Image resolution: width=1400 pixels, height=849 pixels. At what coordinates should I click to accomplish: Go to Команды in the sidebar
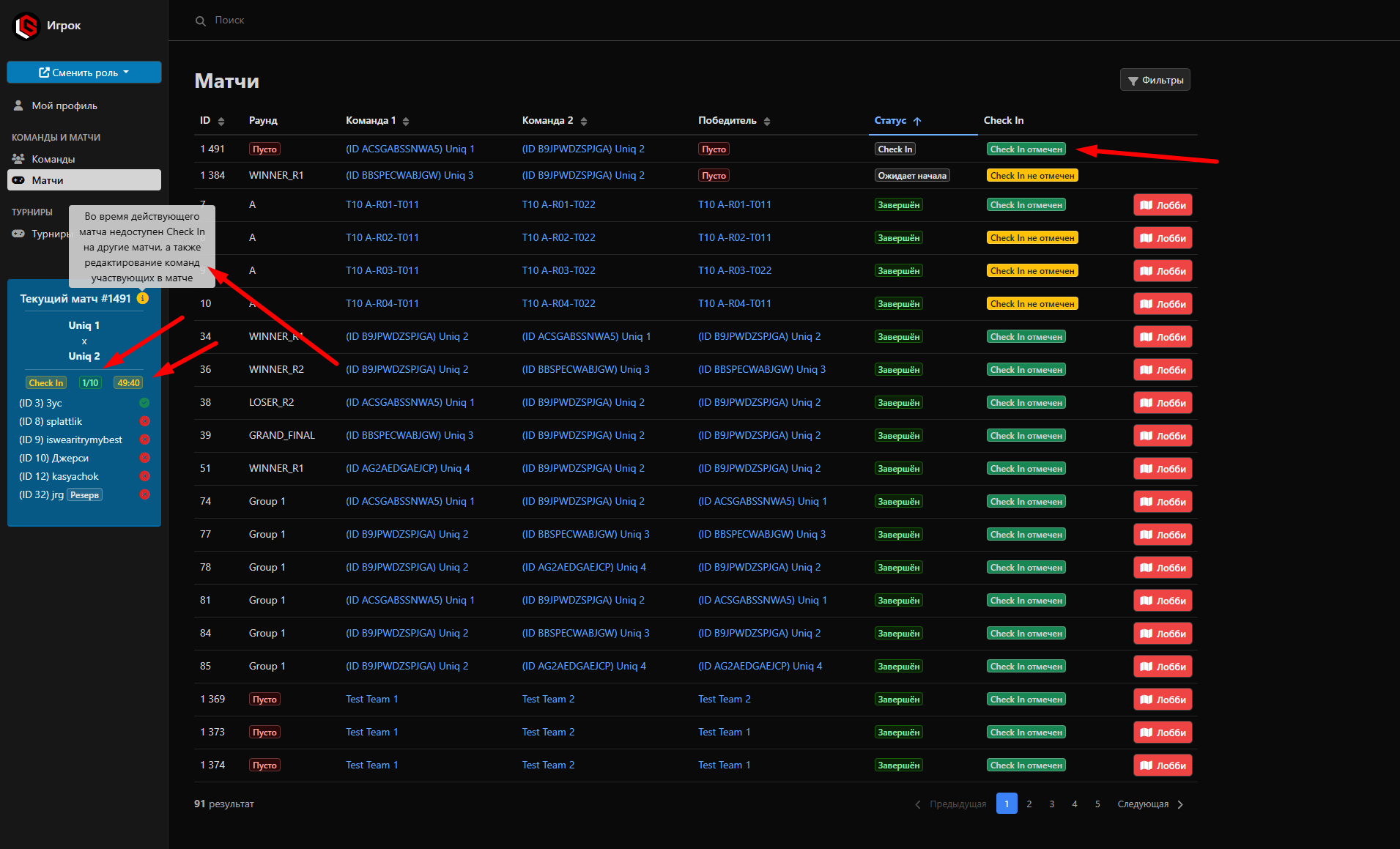point(53,159)
